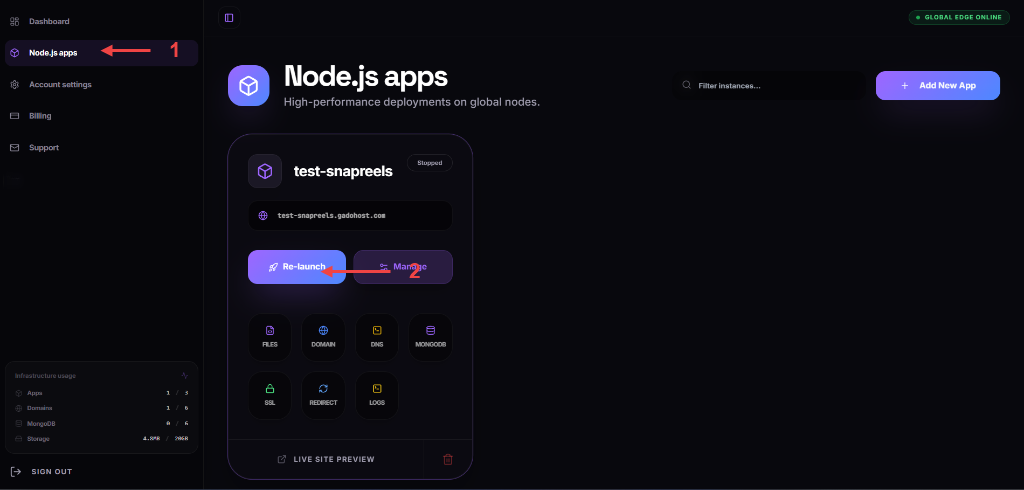Open the MongoDB tile

[x=430, y=337]
